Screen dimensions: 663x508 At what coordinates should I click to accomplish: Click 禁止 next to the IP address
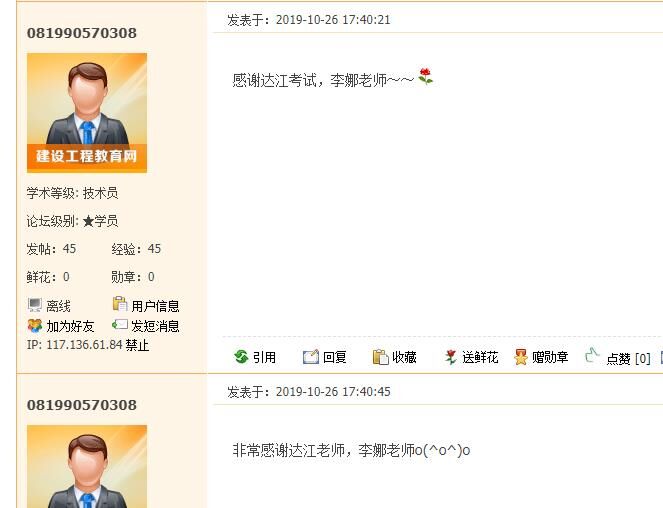(137, 345)
